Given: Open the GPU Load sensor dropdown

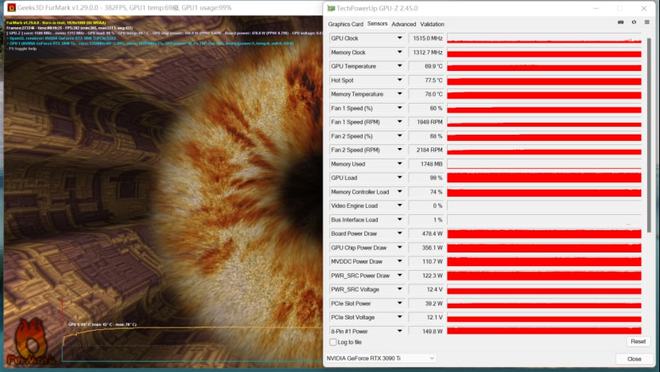Looking at the screenshot, I should [x=399, y=178].
